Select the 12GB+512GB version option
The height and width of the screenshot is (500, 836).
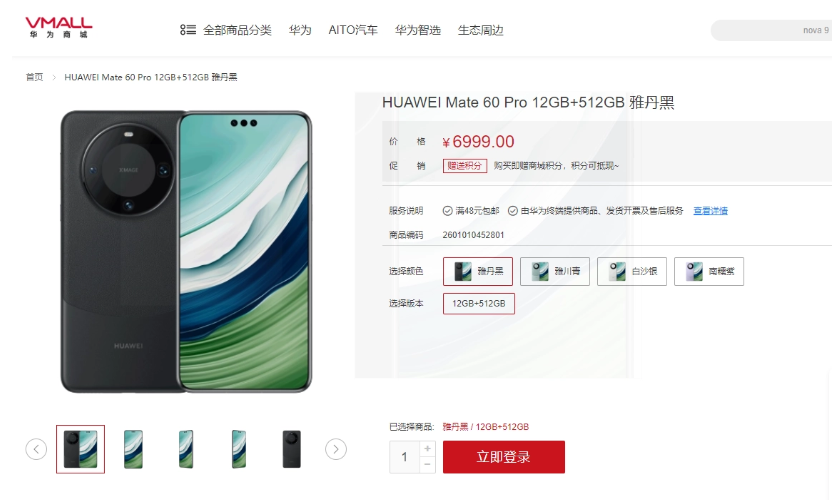[x=479, y=304]
